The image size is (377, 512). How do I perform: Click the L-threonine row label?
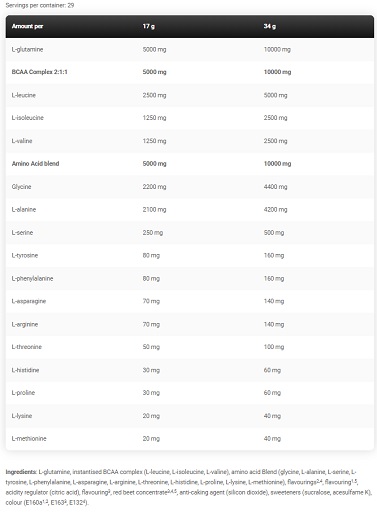pyautogui.click(x=27, y=347)
